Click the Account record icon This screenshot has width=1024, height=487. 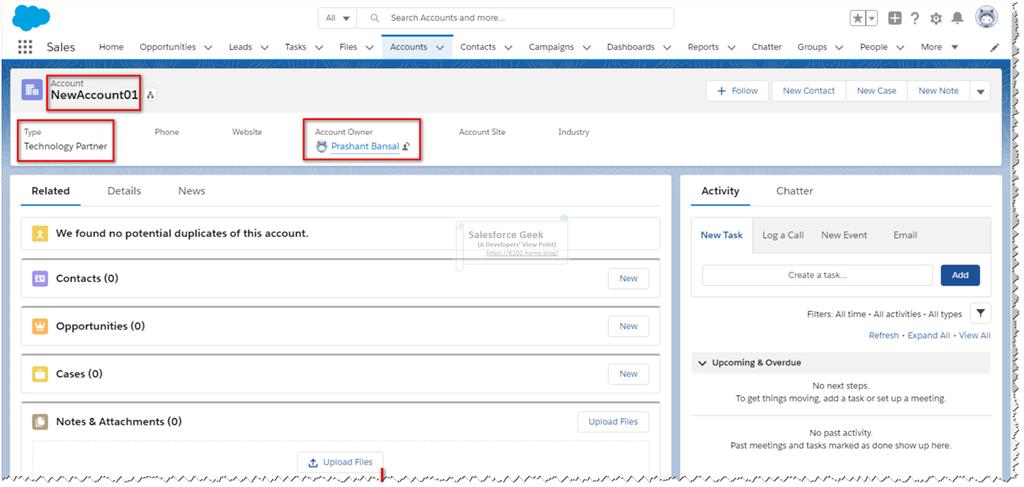pyautogui.click(x=32, y=90)
